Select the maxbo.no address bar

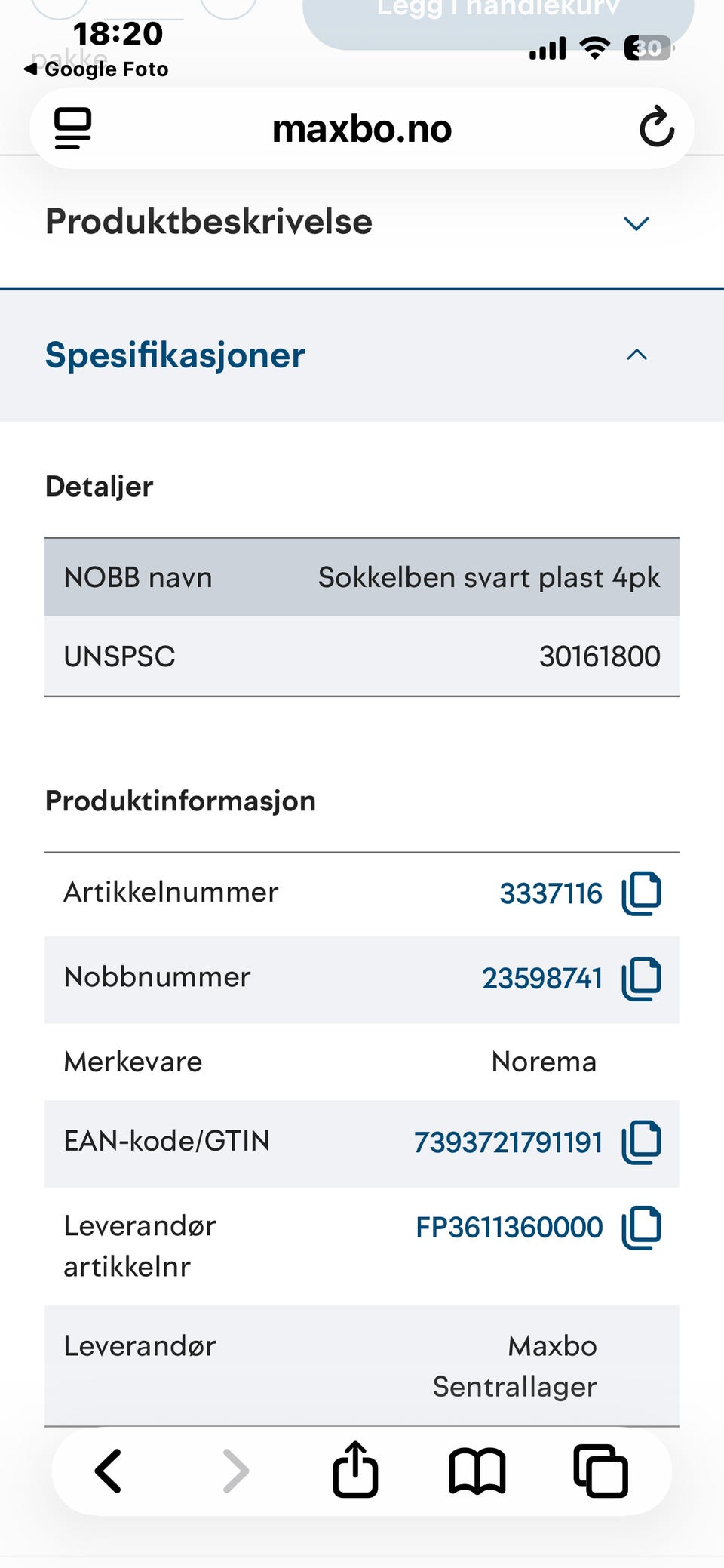tap(362, 128)
